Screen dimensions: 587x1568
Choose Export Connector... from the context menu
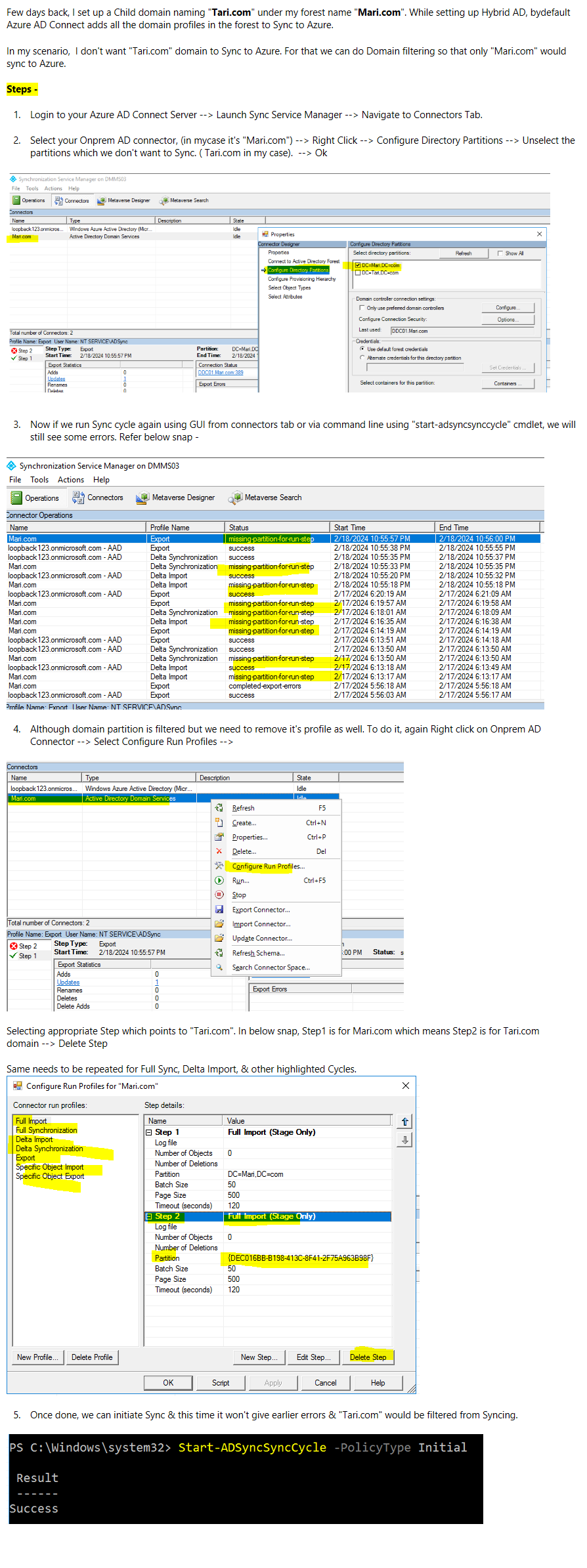pos(276,910)
